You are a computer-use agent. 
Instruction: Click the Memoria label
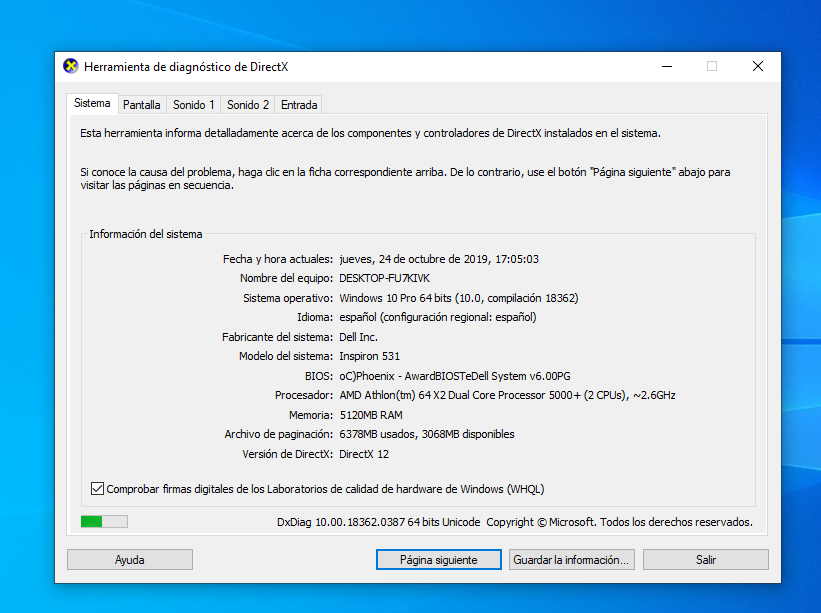coord(311,415)
